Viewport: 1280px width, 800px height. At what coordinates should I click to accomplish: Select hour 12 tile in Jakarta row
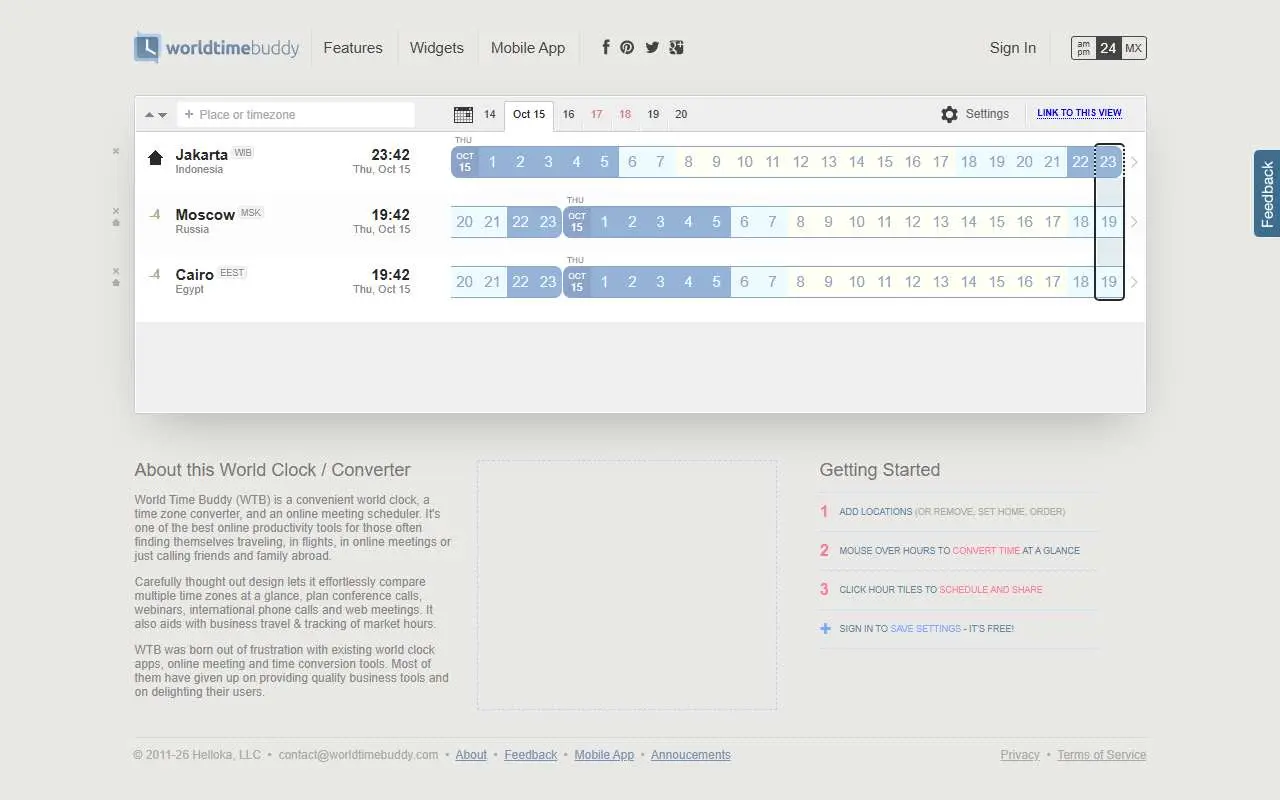point(801,162)
